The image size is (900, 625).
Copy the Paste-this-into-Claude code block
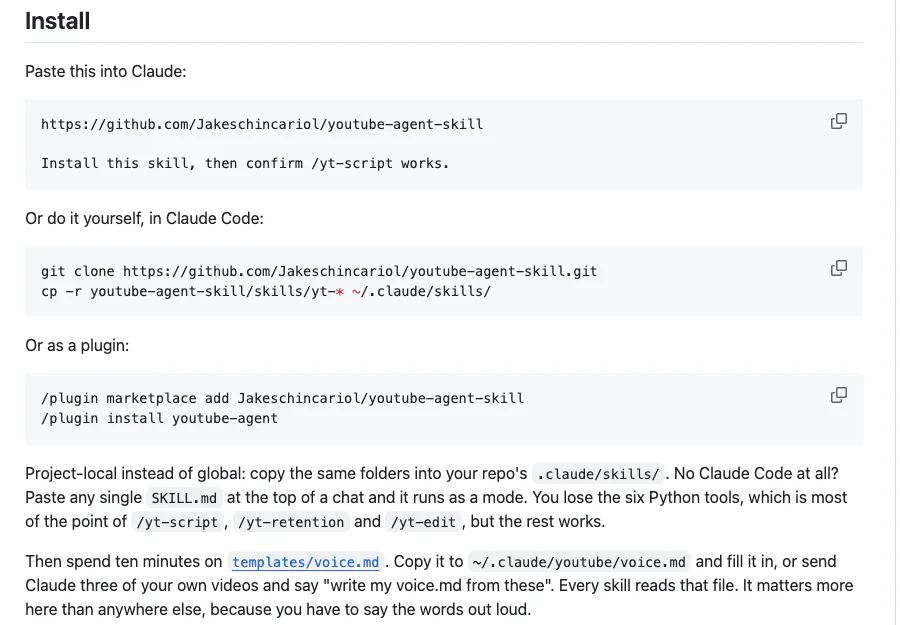click(x=839, y=121)
